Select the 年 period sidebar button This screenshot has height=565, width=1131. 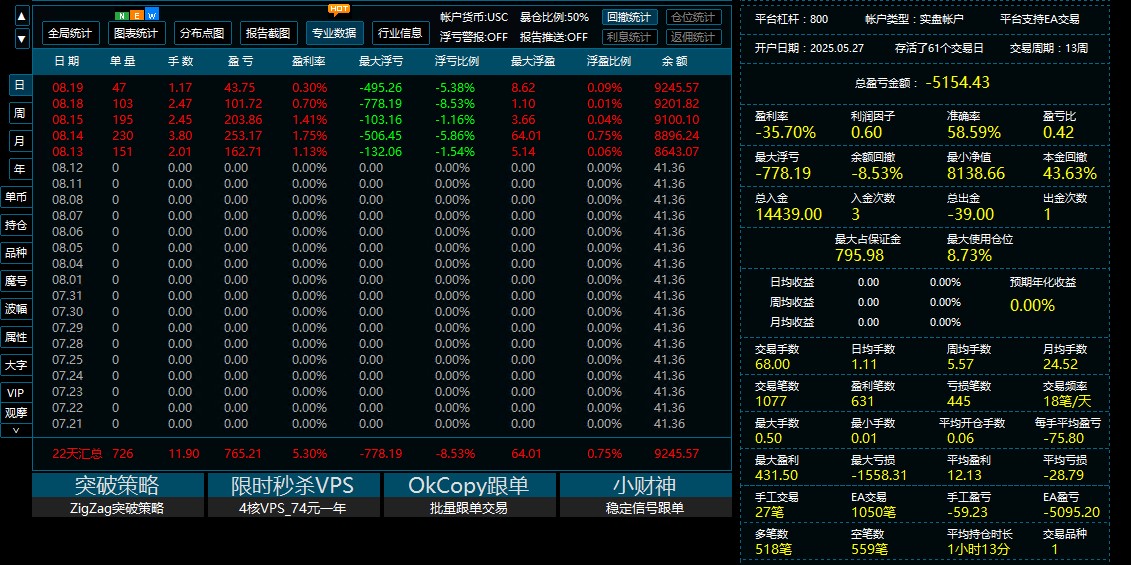click(x=20, y=169)
